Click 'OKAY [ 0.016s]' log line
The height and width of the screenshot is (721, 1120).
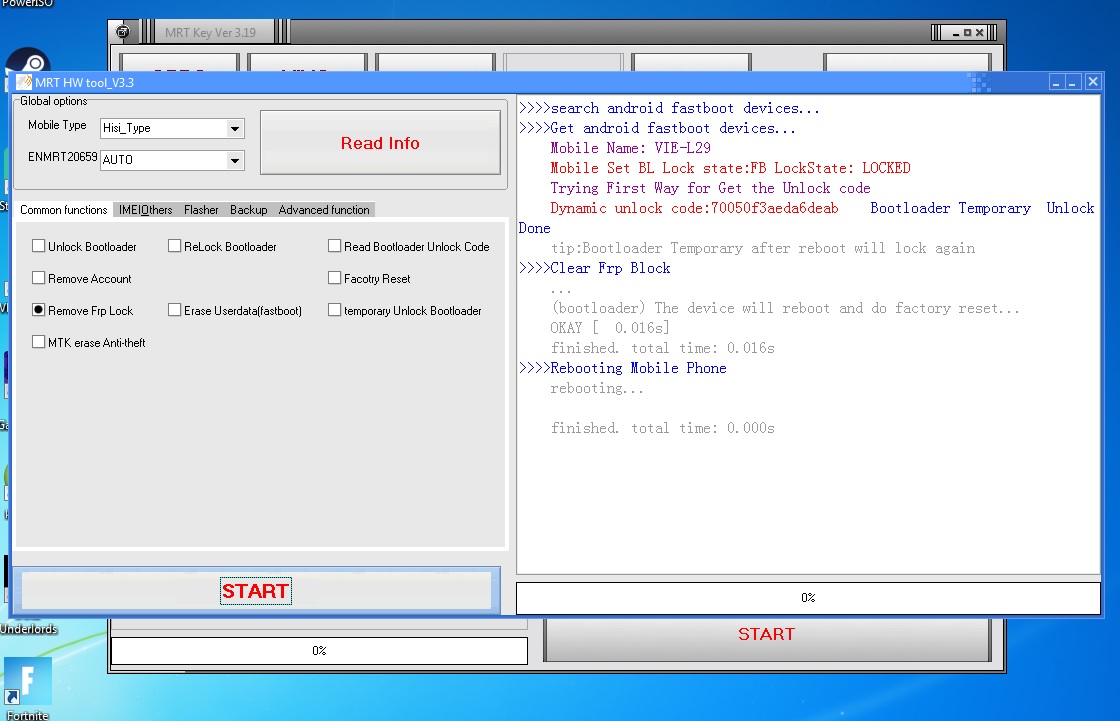[x=610, y=328]
